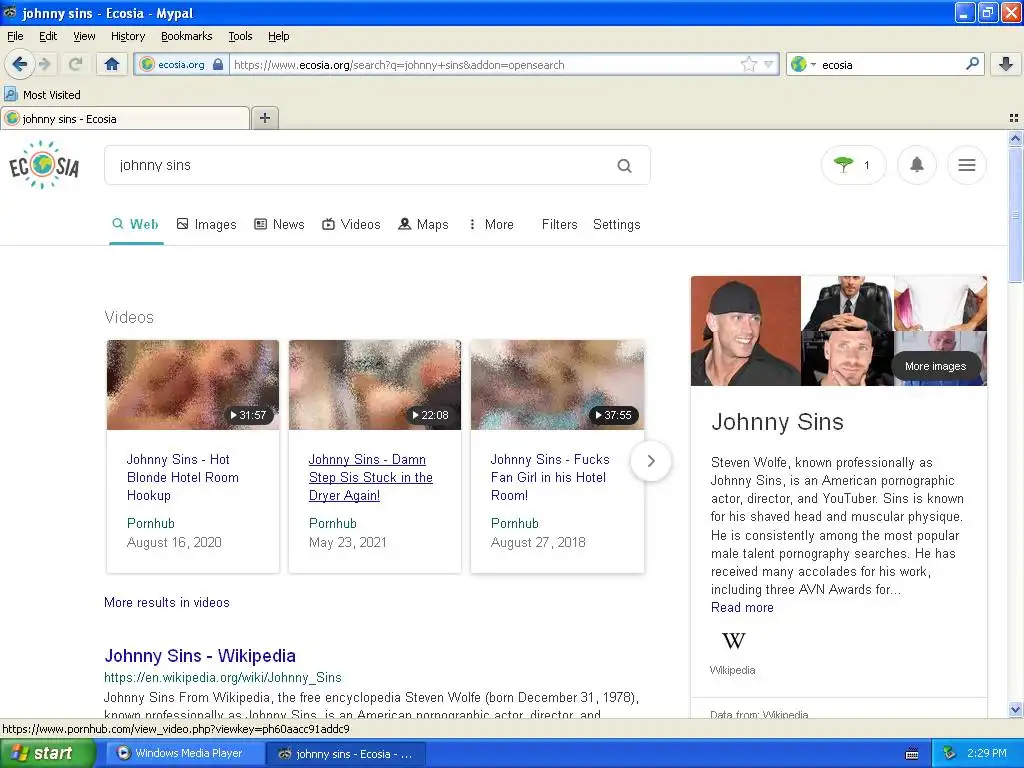
Task: Open the Downloads arrow button
Action: point(1006,64)
